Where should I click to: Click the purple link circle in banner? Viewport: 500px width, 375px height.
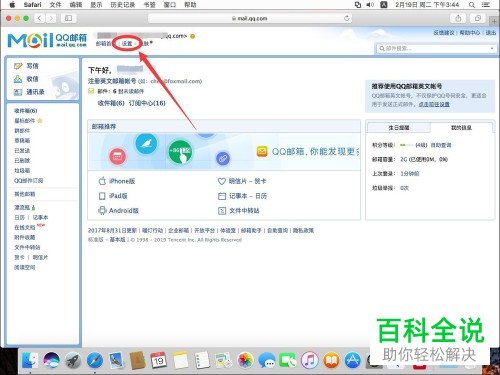(223, 158)
